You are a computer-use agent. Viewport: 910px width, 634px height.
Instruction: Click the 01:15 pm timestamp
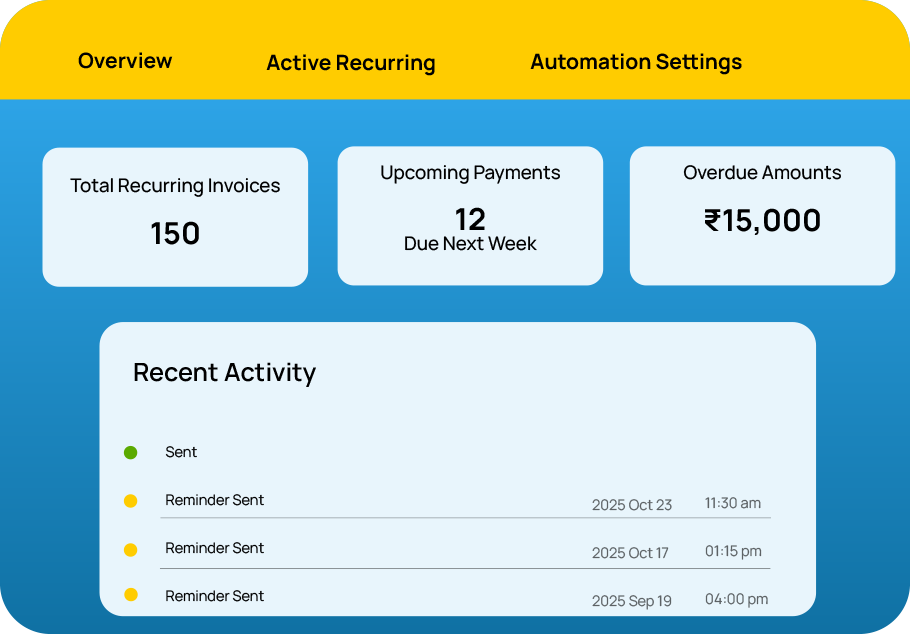[733, 552]
